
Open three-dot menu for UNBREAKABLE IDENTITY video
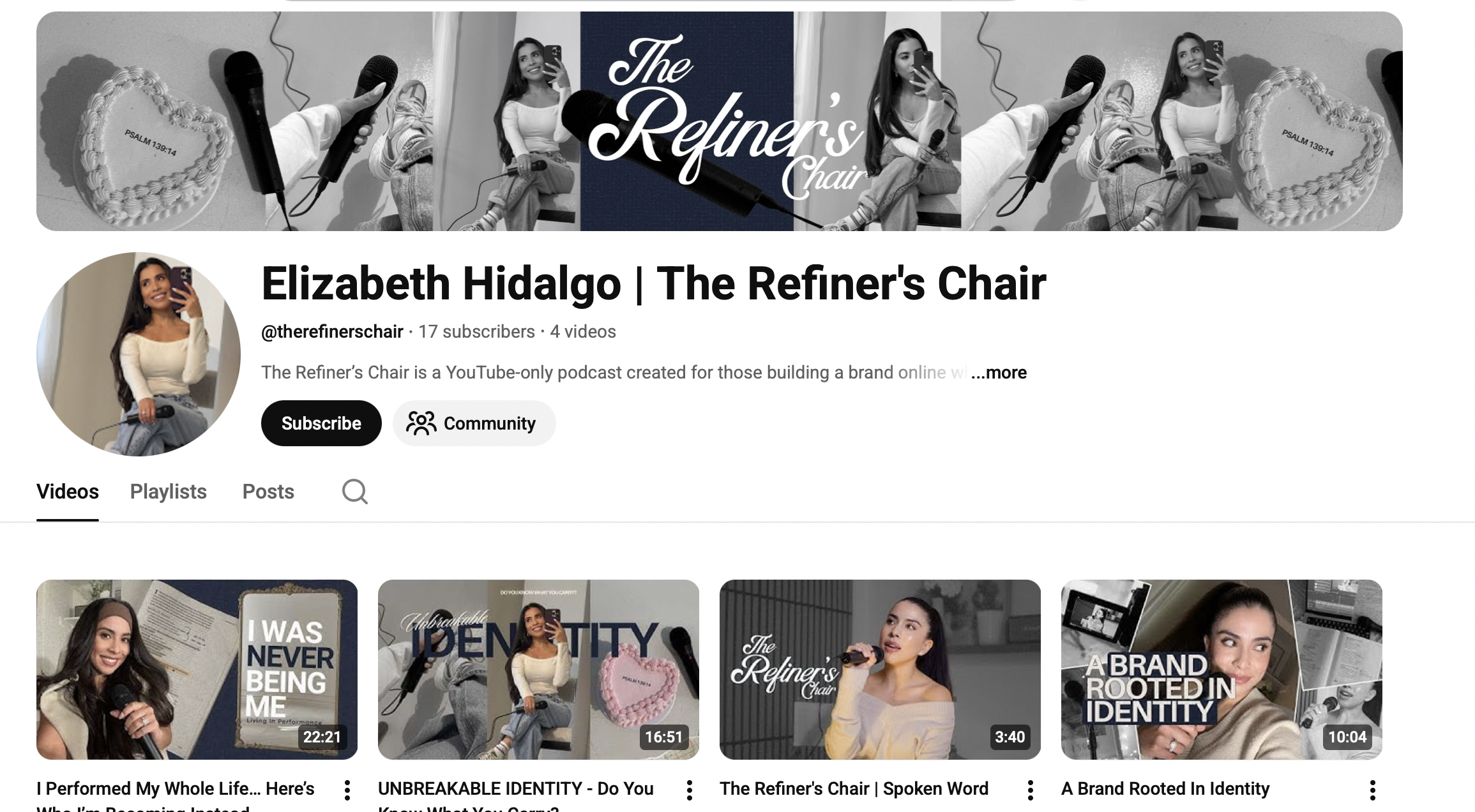689,790
